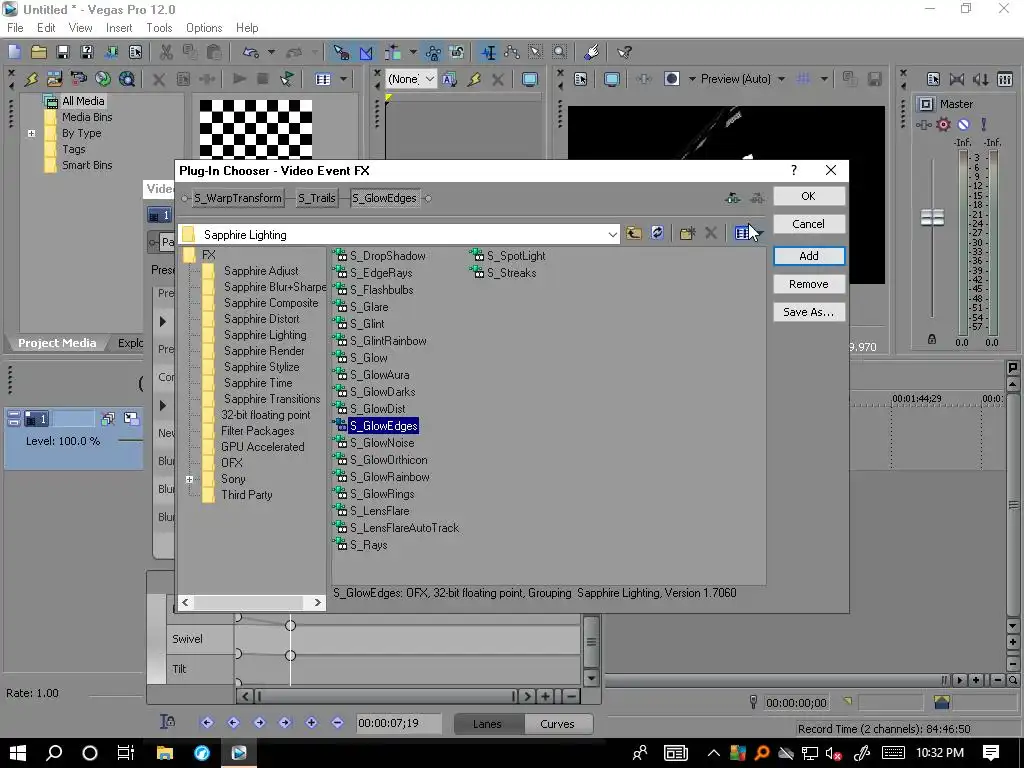The width and height of the screenshot is (1024, 768).
Task: Select Sapphire Stylize folder
Action: pos(261,367)
